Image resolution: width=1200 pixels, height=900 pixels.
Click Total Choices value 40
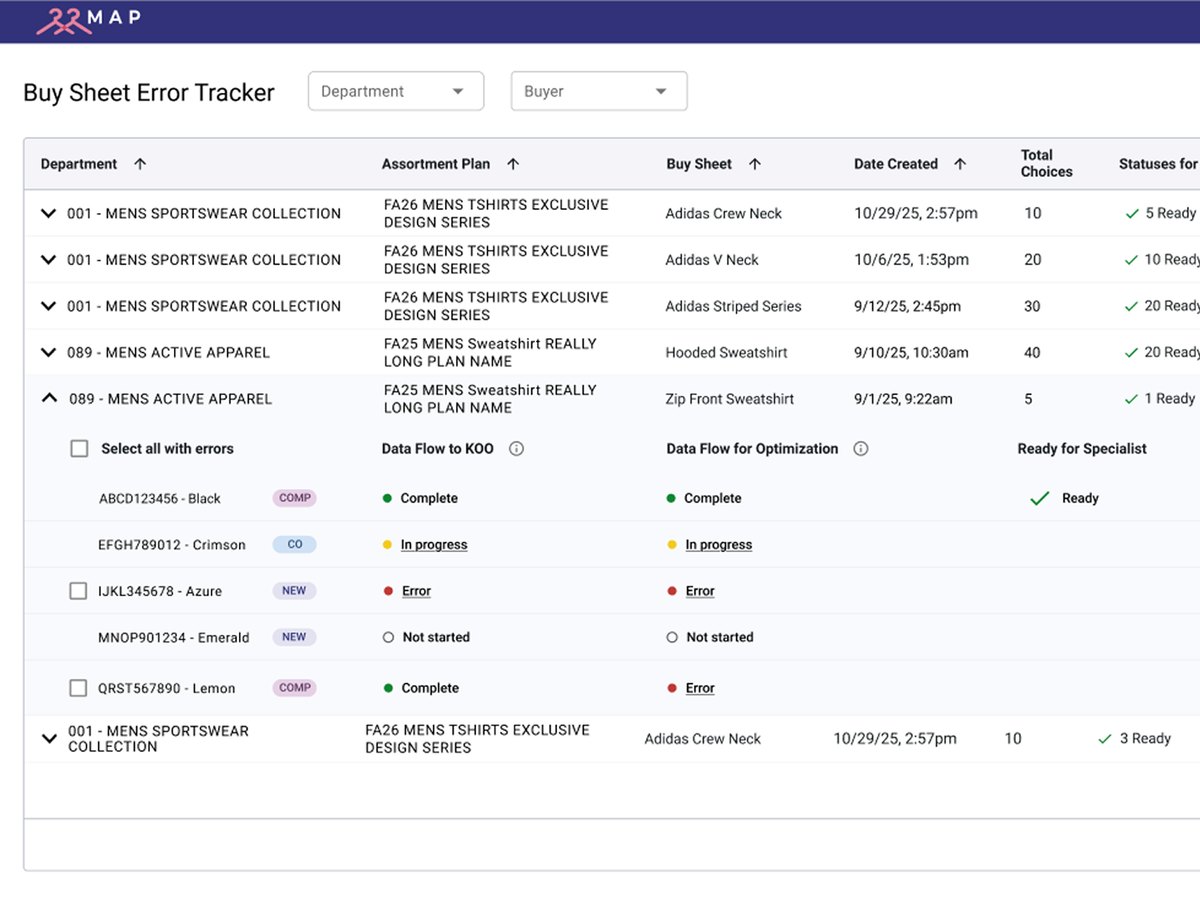coord(1032,352)
